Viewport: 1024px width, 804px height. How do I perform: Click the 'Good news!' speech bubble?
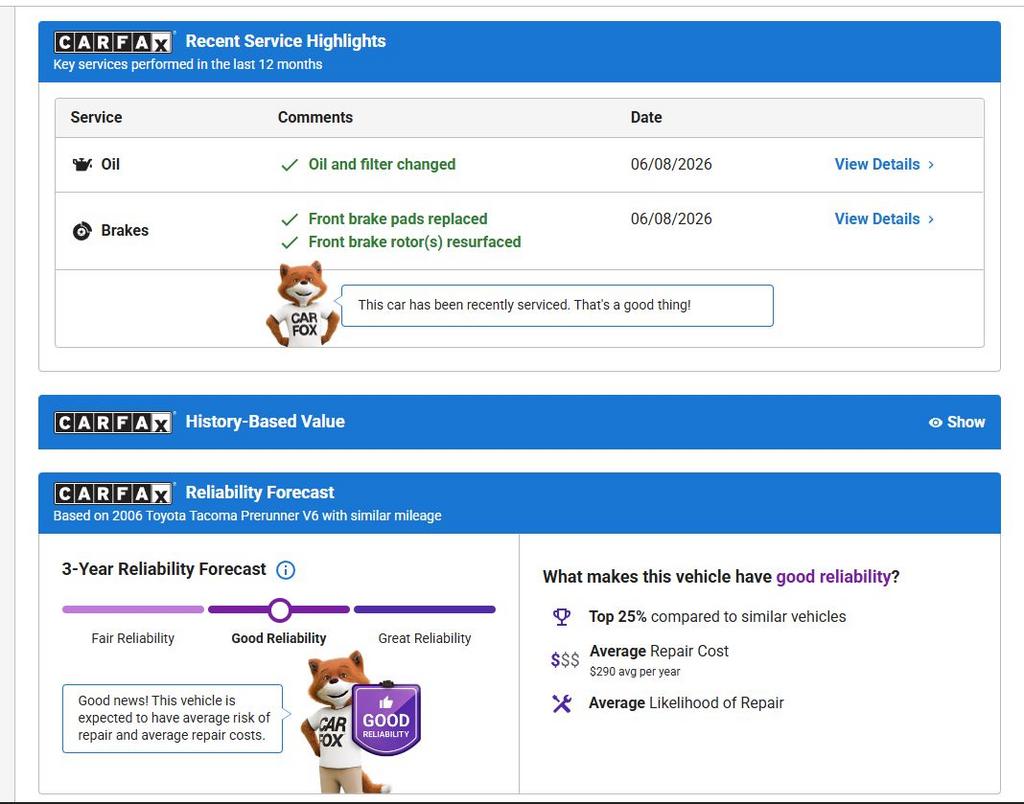coord(172,718)
